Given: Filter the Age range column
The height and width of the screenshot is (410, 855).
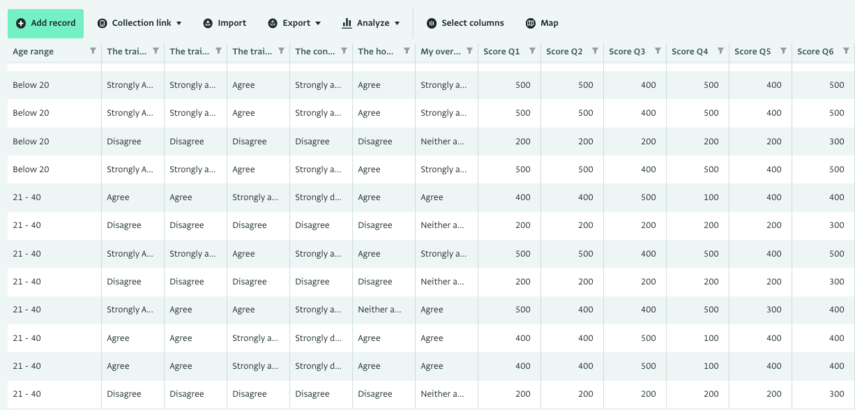Looking at the screenshot, I should (93, 51).
